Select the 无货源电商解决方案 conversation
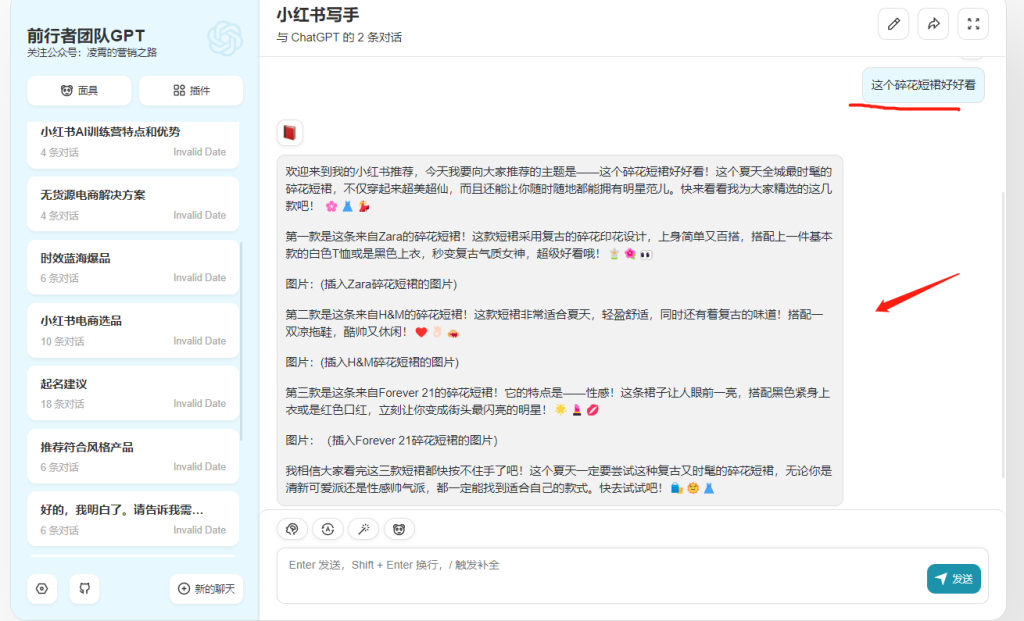 coord(133,203)
